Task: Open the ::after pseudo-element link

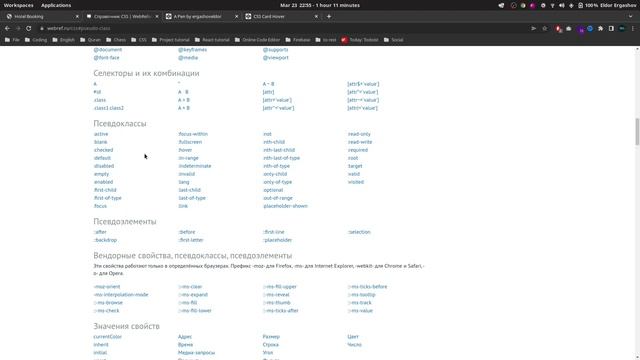Action: (100, 232)
